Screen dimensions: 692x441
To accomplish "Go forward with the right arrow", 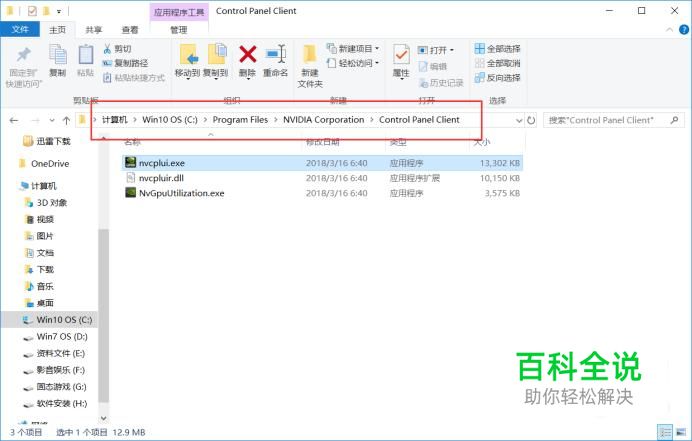I will tap(36, 120).
